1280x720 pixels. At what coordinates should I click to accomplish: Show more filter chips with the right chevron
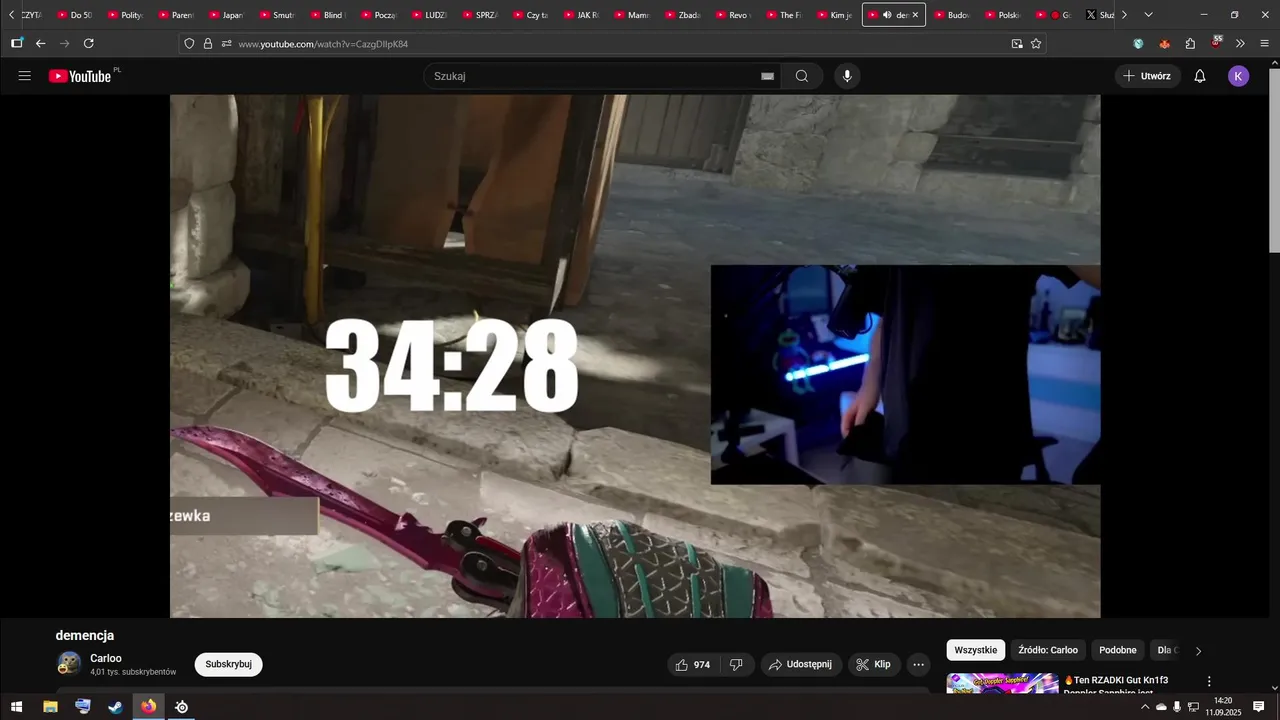tap(1198, 651)
